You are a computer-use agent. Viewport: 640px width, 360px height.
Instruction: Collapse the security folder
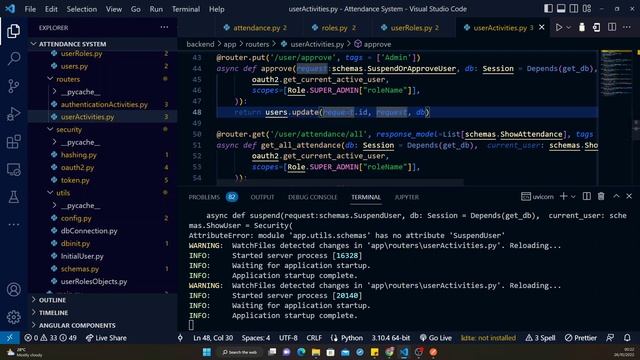click(x=102, y=129)
